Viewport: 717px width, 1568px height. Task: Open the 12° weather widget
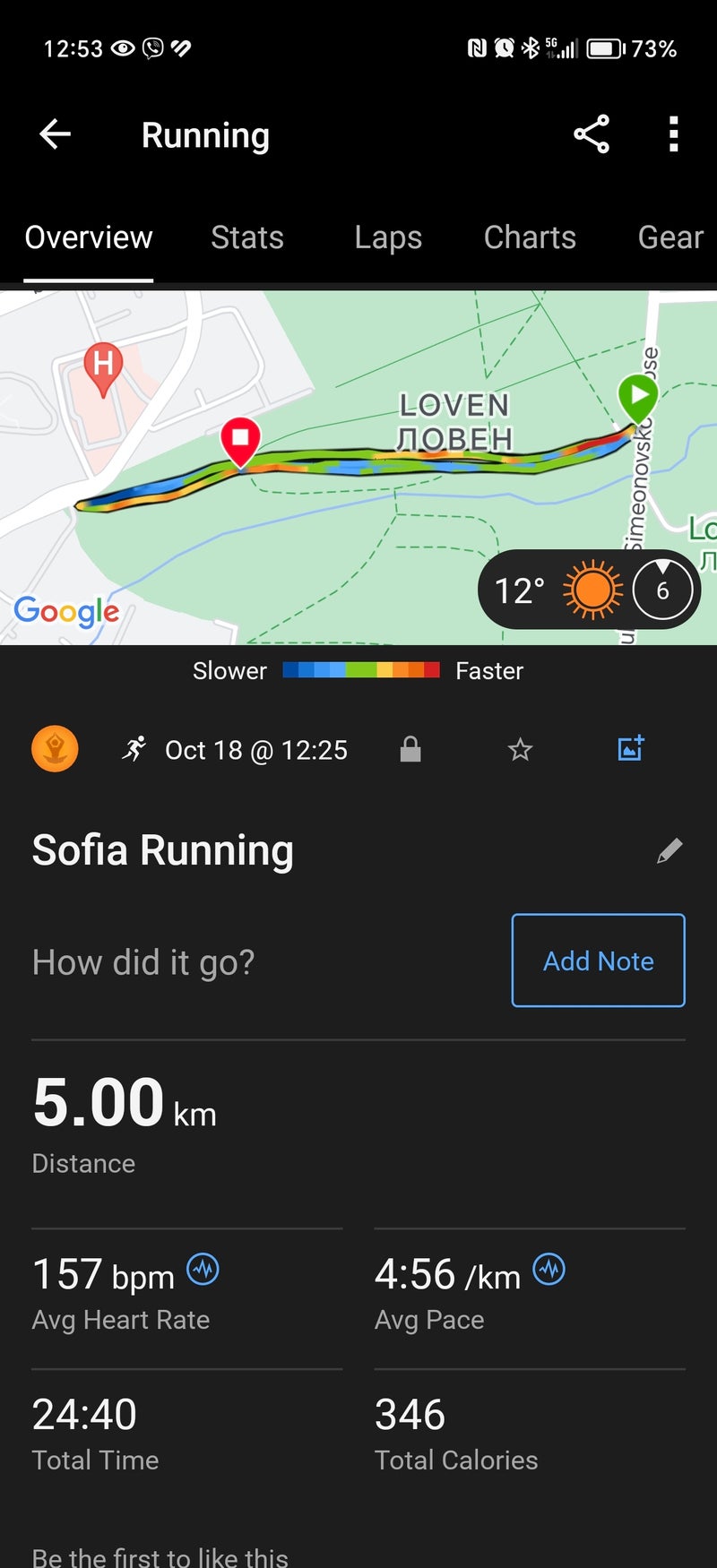590,590
